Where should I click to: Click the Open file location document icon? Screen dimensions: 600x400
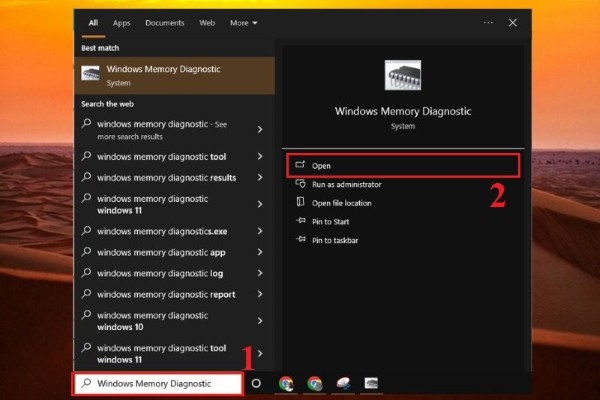300,202
